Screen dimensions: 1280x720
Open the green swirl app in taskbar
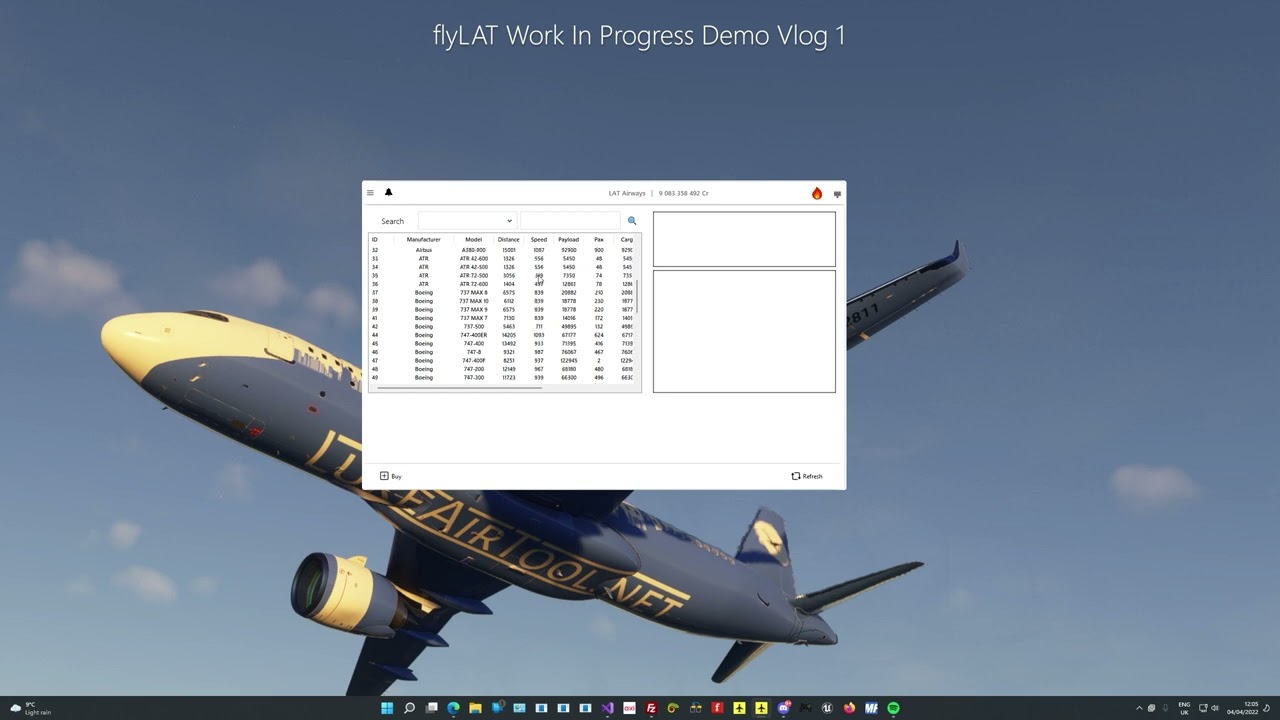click(673, 708)
